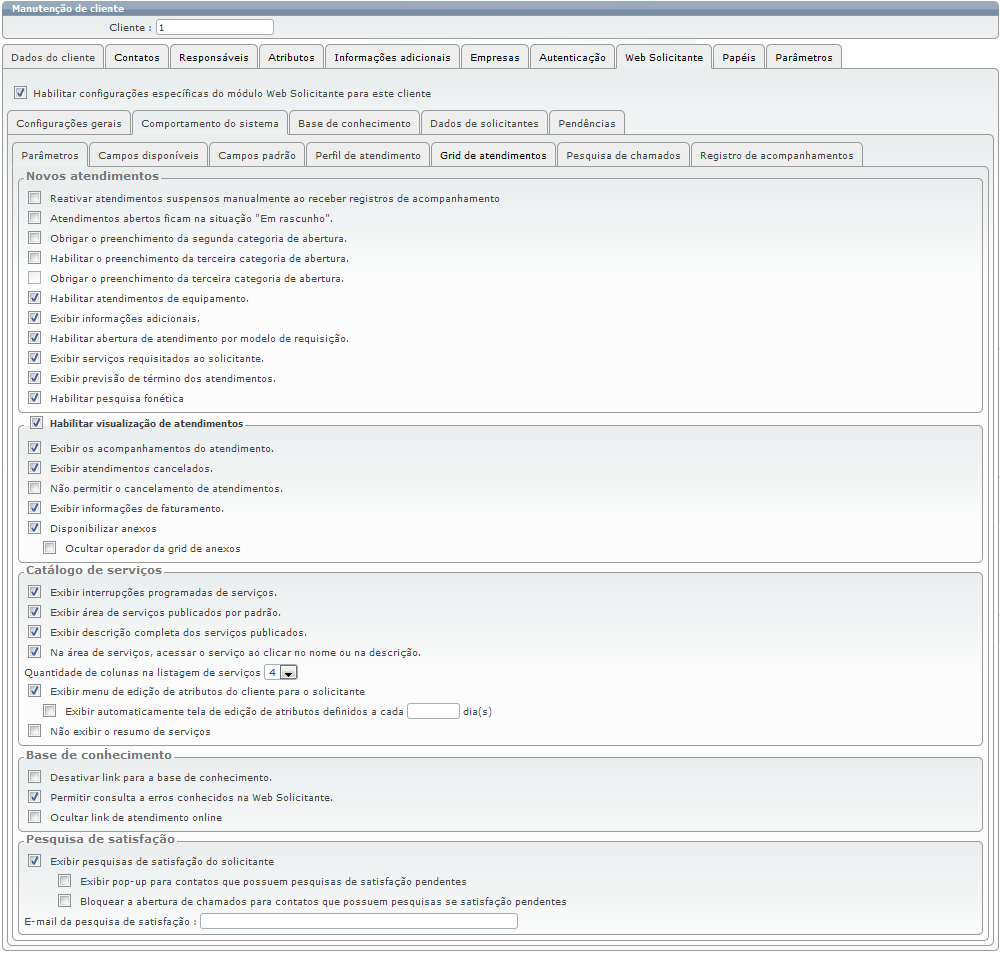Toggle Habilitar configurações específicas do módulo checkbox
This screenshot has height=955, width=1000.
20,93
